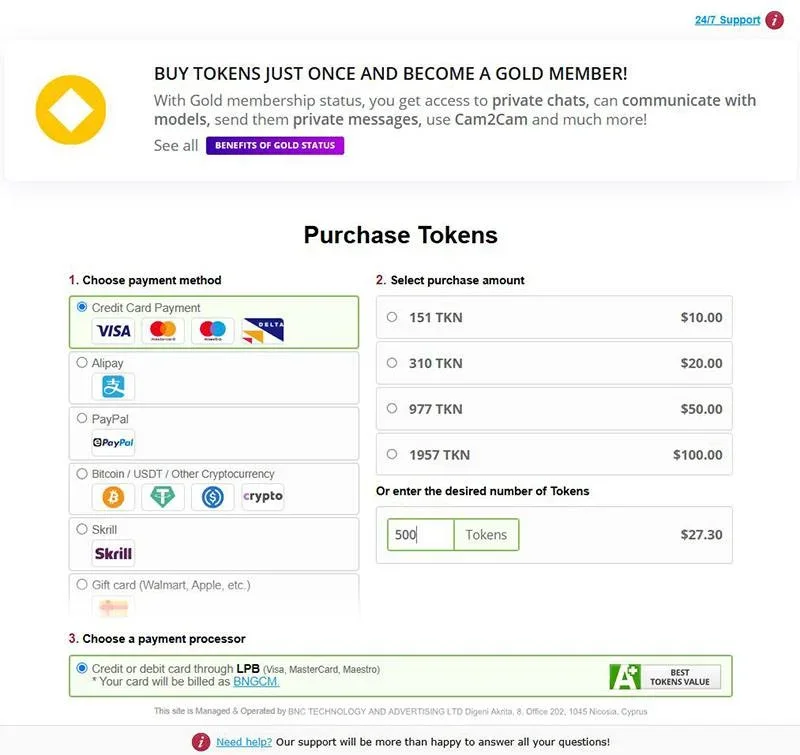This screenshot has width=800, height=755.
Task: Click the Skrill logo icon
Action: click(x=113, y=553)
